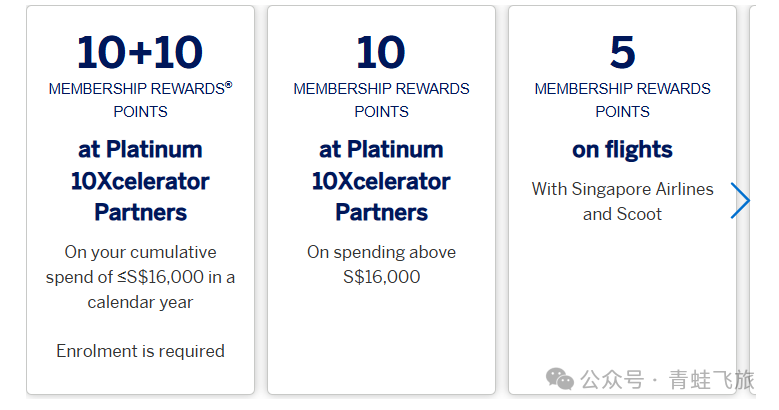Click the registered trademark symbol after REWARDS

click(229, 84)
